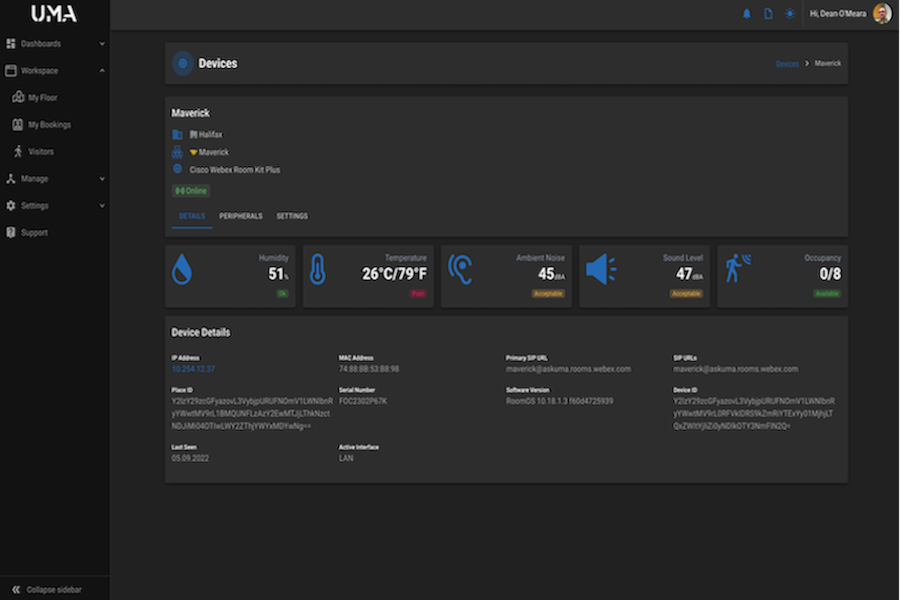900x600 pixels.
Task: Collapse the Workspace menu chevron
Action: (x=102, y=71)
